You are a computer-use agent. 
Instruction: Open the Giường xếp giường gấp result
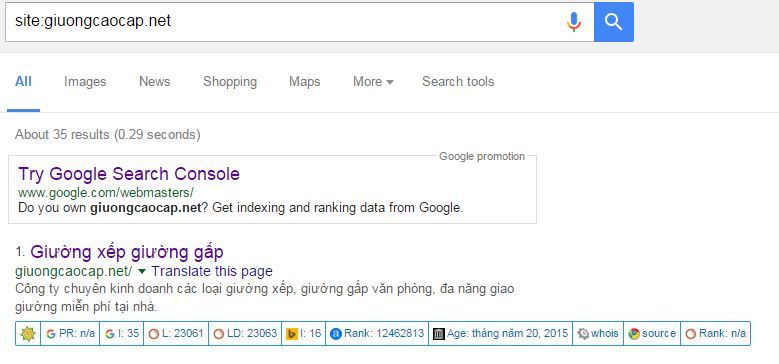[127, 252]
